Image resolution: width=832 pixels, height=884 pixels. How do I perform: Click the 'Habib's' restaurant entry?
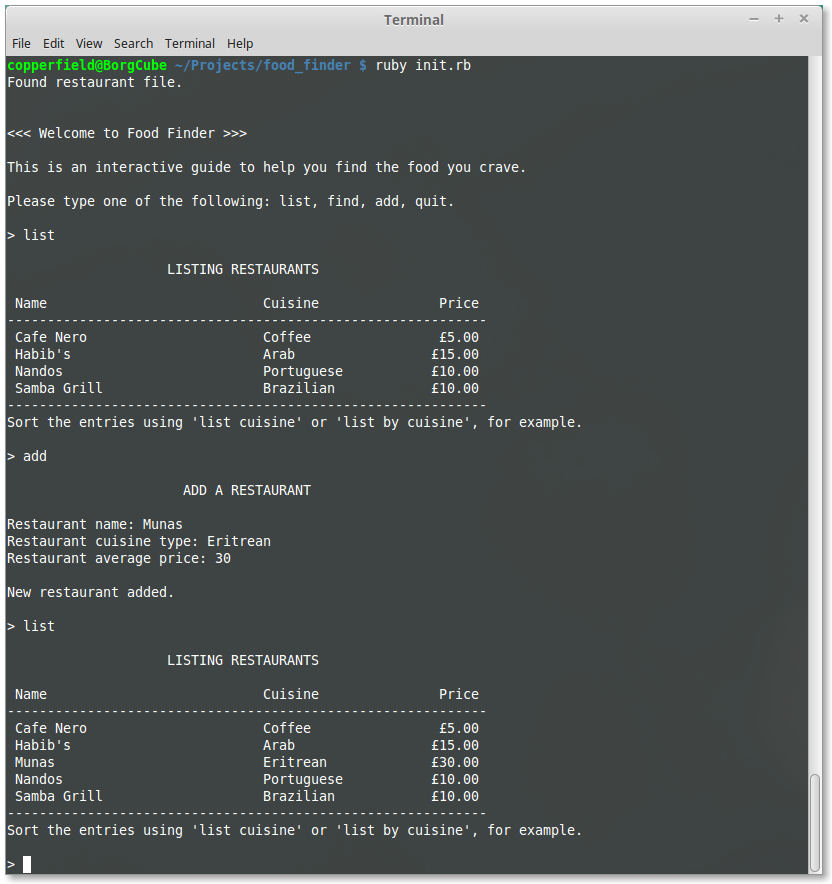coord(42,354)
